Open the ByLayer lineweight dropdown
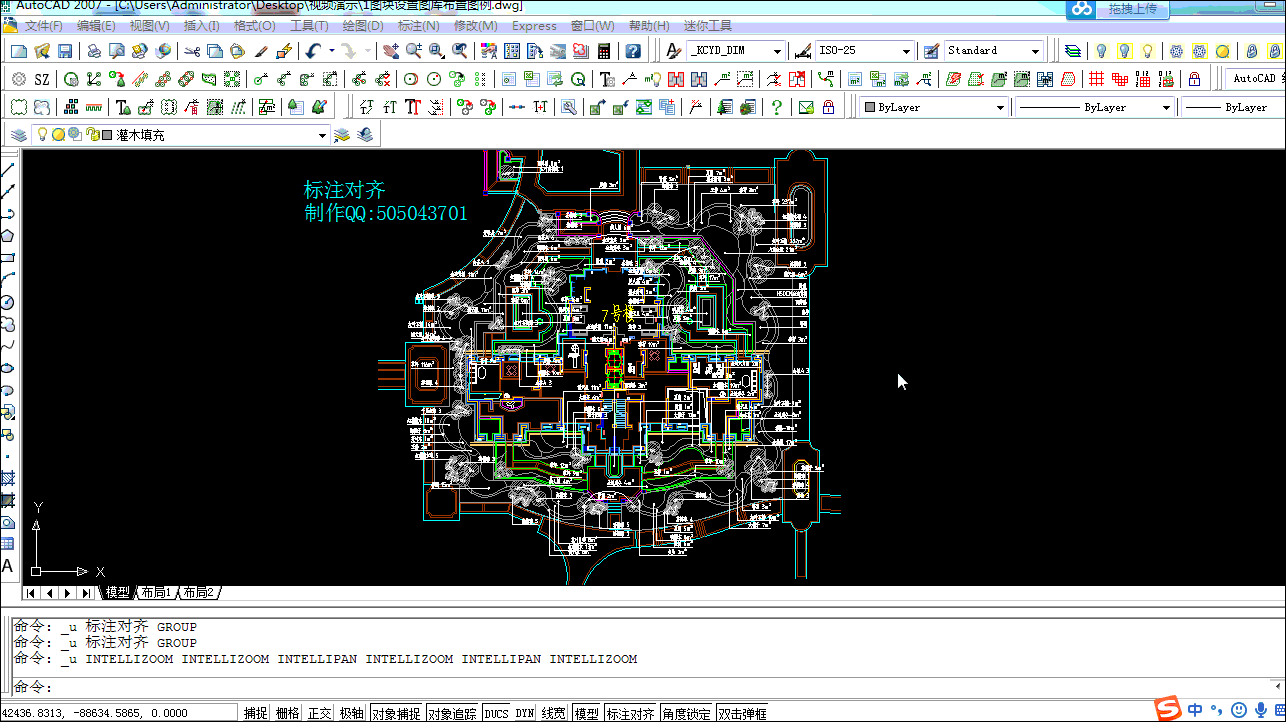The width and height of the screenshot is (1286, 722). click(x=1233, y=107)
